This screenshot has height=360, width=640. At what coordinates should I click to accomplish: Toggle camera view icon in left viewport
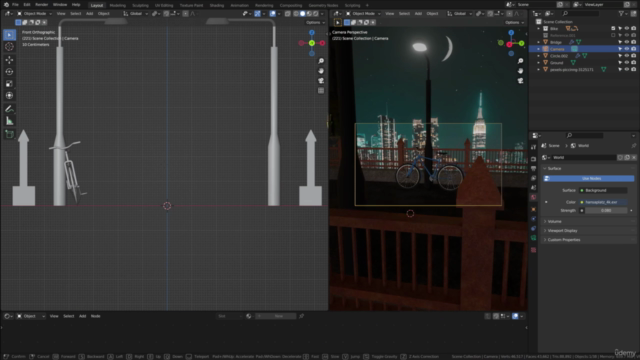[321, 81]
